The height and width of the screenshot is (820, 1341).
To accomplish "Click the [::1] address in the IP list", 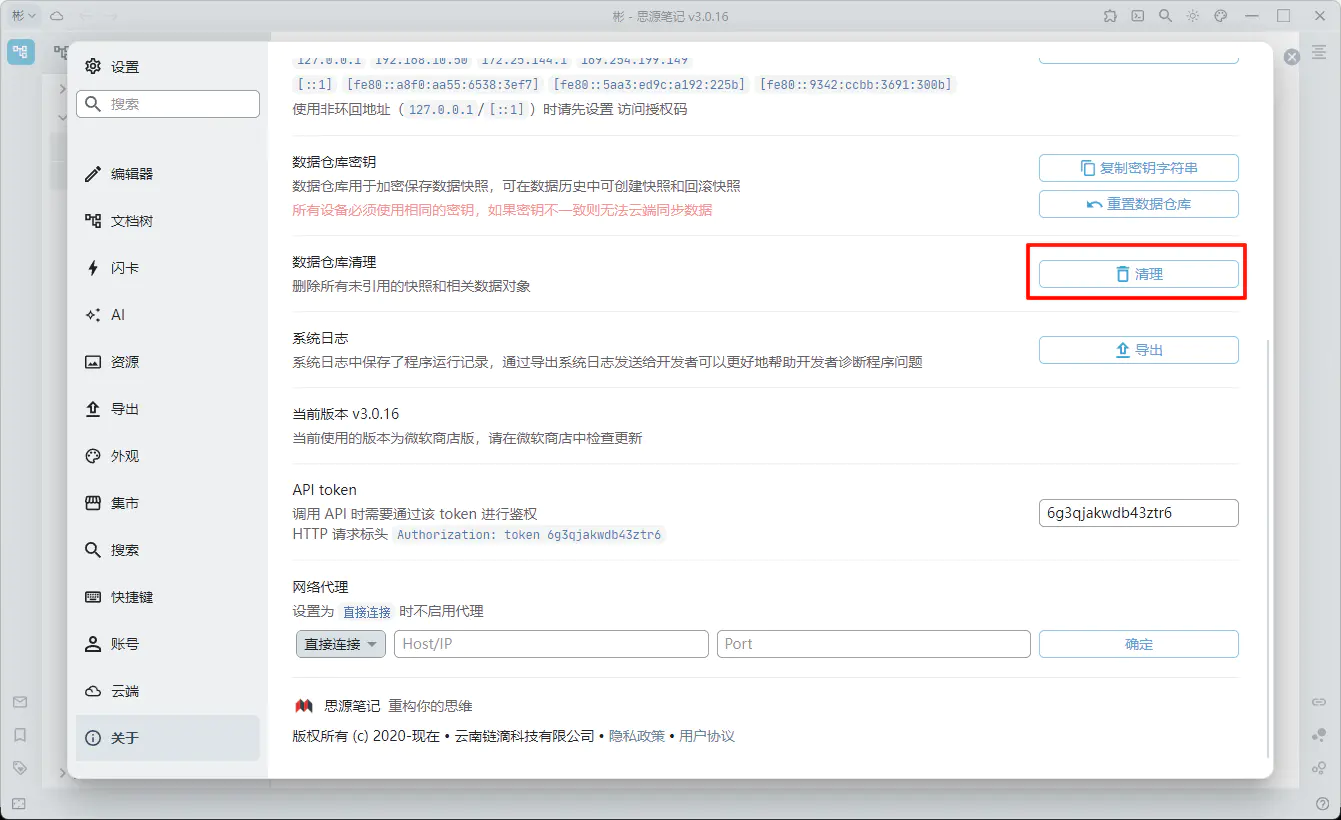I will (x=315, y=85).
